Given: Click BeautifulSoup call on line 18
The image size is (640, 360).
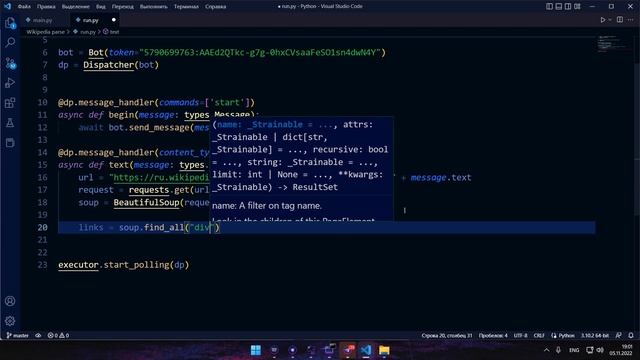Looking at the screenshot, I should click(146, 202).
